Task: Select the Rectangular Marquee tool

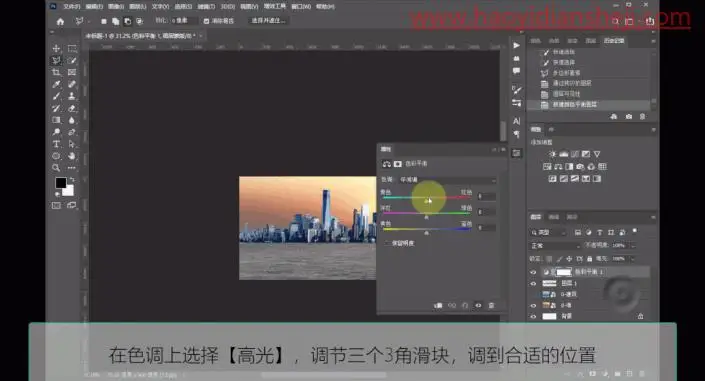Action: click(x=72, y=49)
